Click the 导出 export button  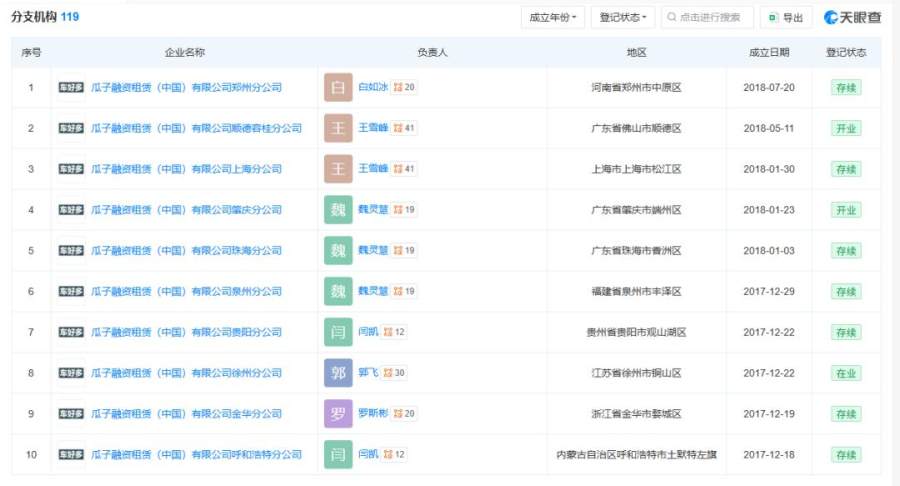point(786,17)
